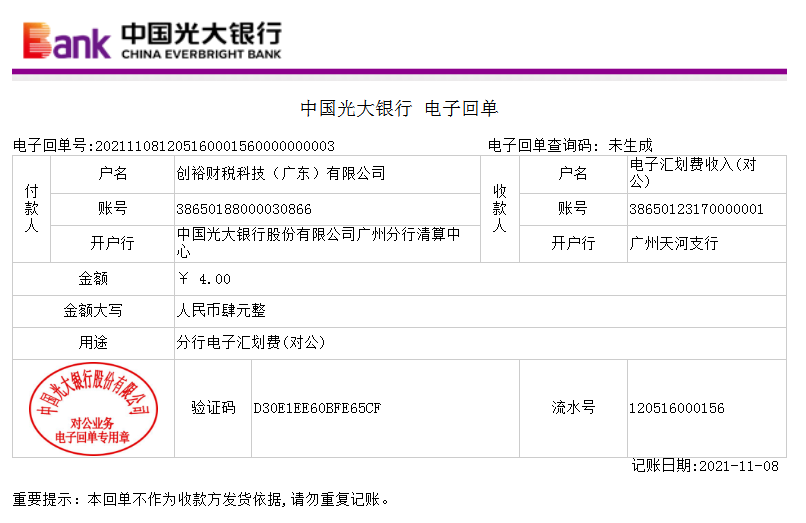Click the purpose value 分行电子汇划费(对公)
The height and width of the screenshot is (523, 806).
pyautogui.click(x=251, y=343)
